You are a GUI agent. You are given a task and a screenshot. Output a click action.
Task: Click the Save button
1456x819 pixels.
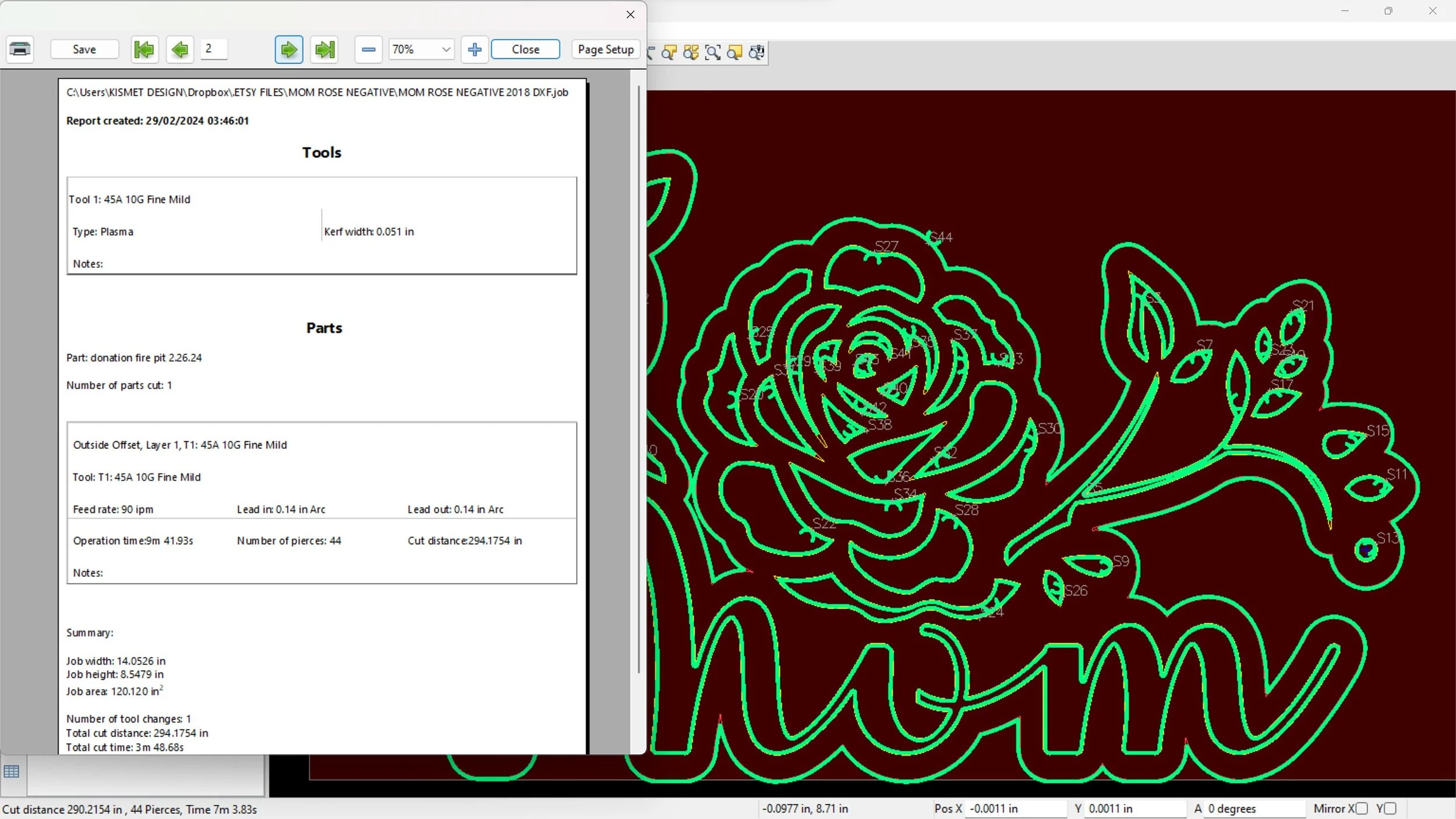coord(84,49)
